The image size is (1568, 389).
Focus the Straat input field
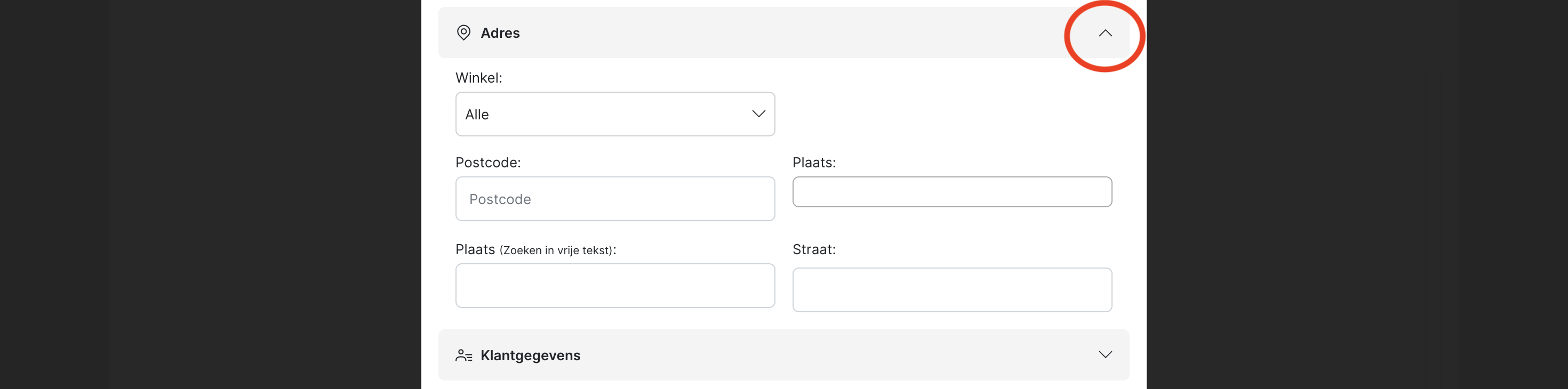pyautogui.click(x=951, y=290)
